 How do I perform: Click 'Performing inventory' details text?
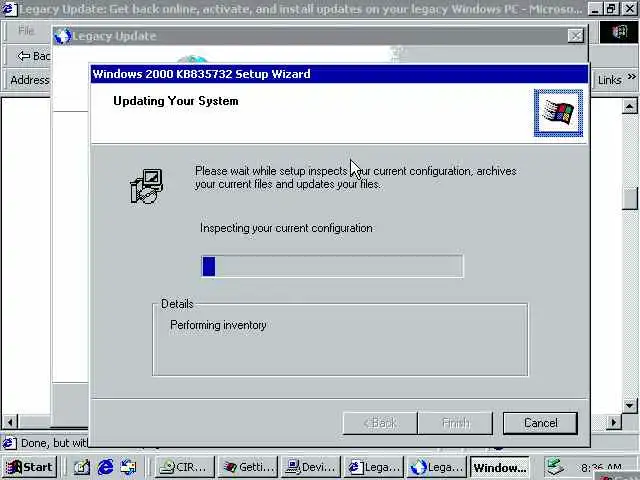click(218, 325)
